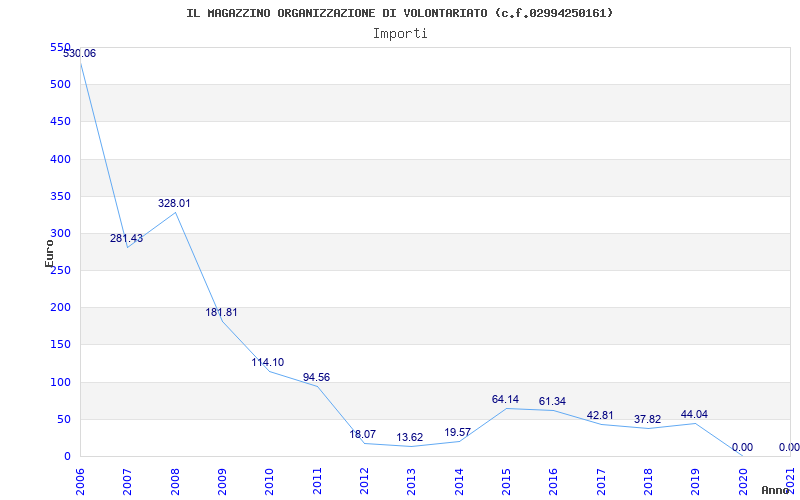Click the 2015 x-axis year label
Viewport: 800px width, 500px height.
pos(506,481)
